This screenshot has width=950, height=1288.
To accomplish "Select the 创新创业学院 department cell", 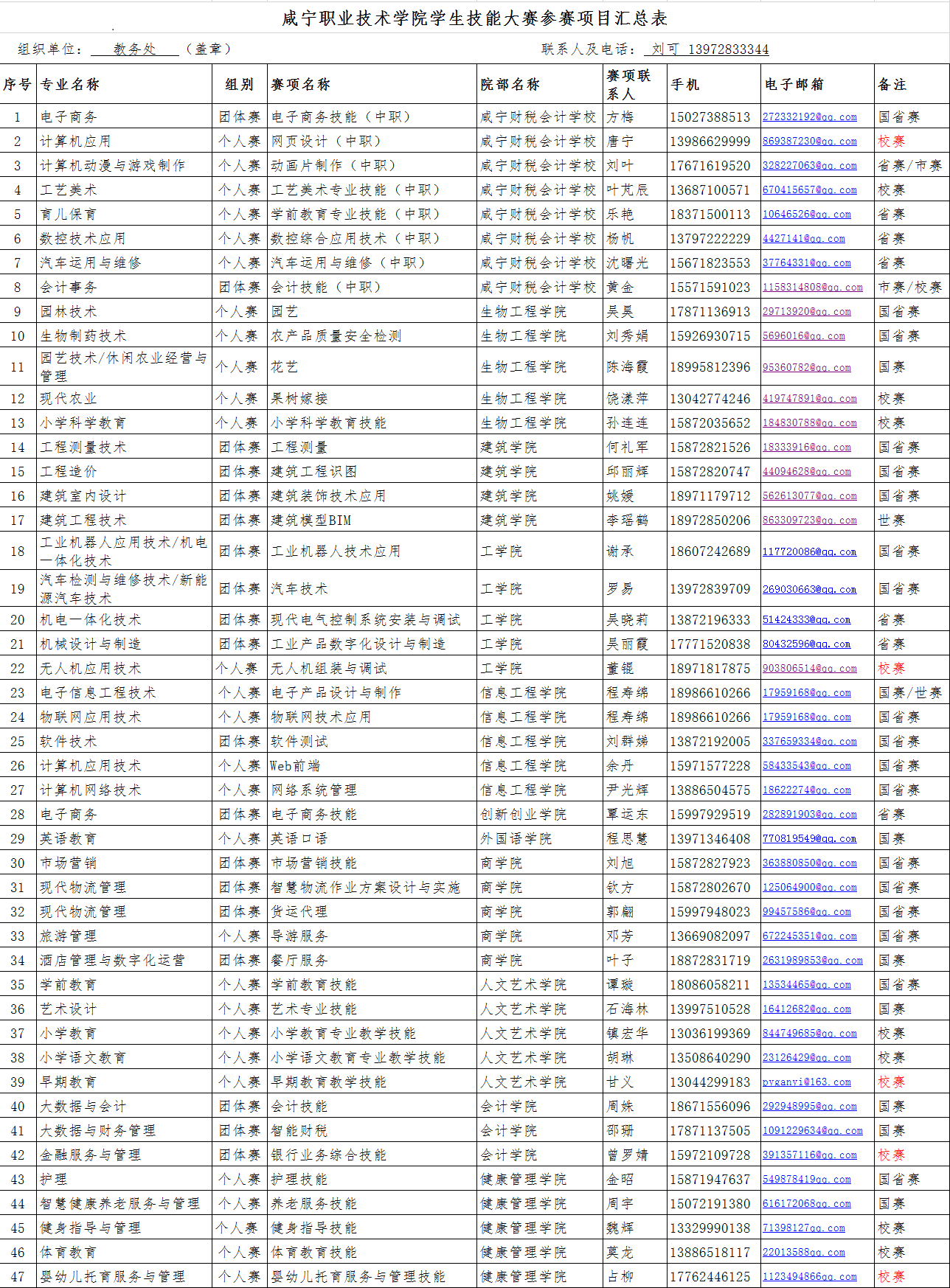I will pyautogui.click(x=523, y=814).
